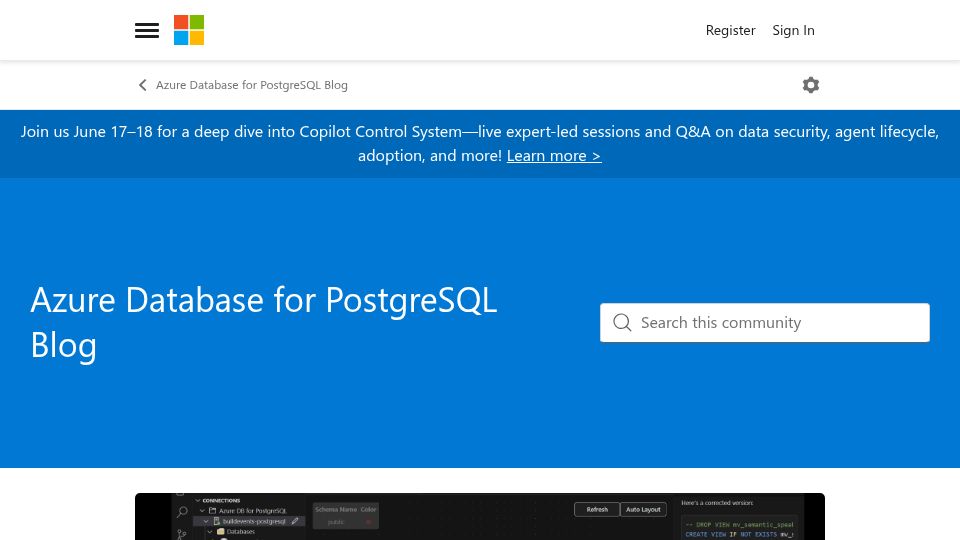Click the Sign In link
960x540 pixels.
[x=793, y=30]
